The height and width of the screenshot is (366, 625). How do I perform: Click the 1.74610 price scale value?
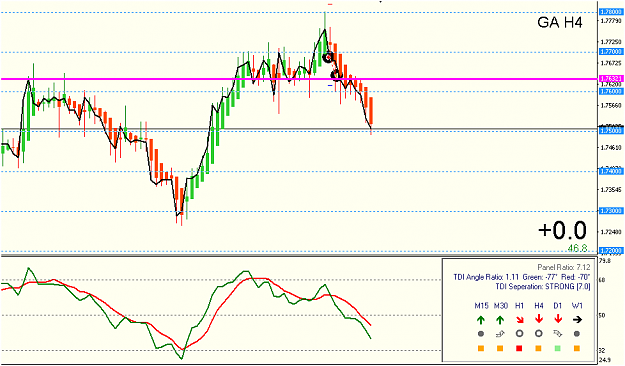click(611, 148)
